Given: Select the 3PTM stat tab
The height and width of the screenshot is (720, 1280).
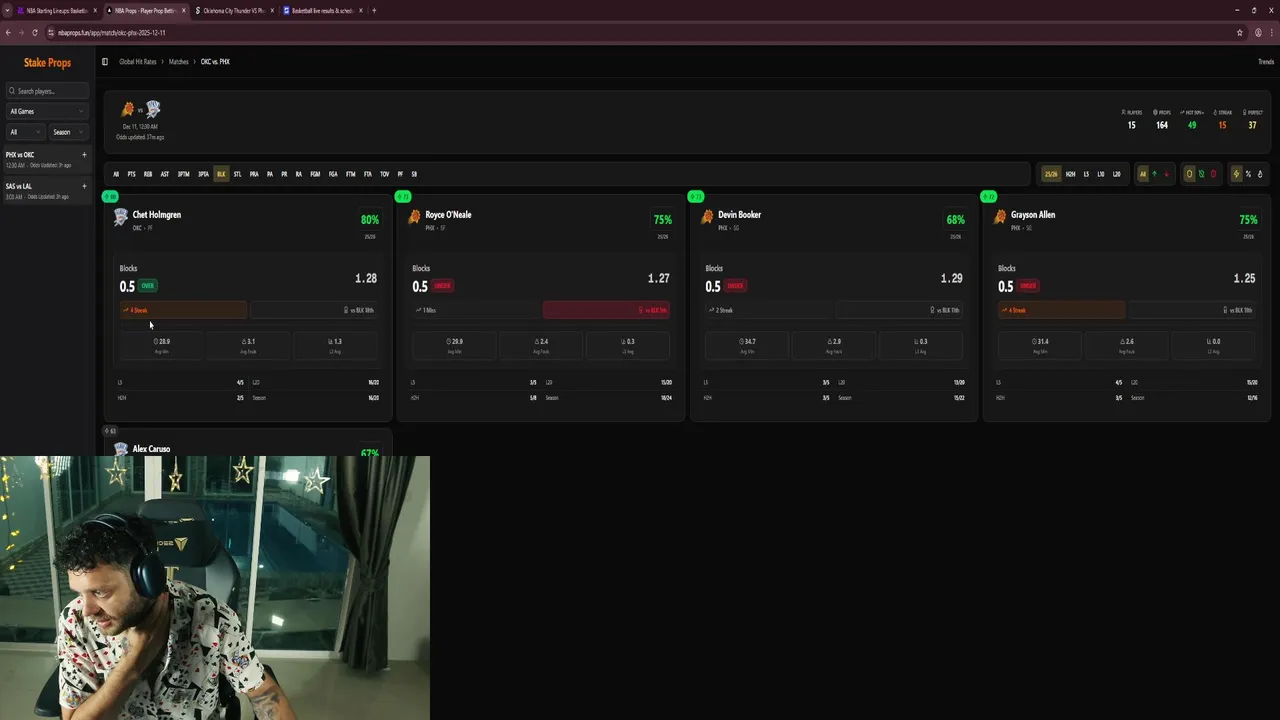Looking at the screenshot, I should click(x=184, y=174).
